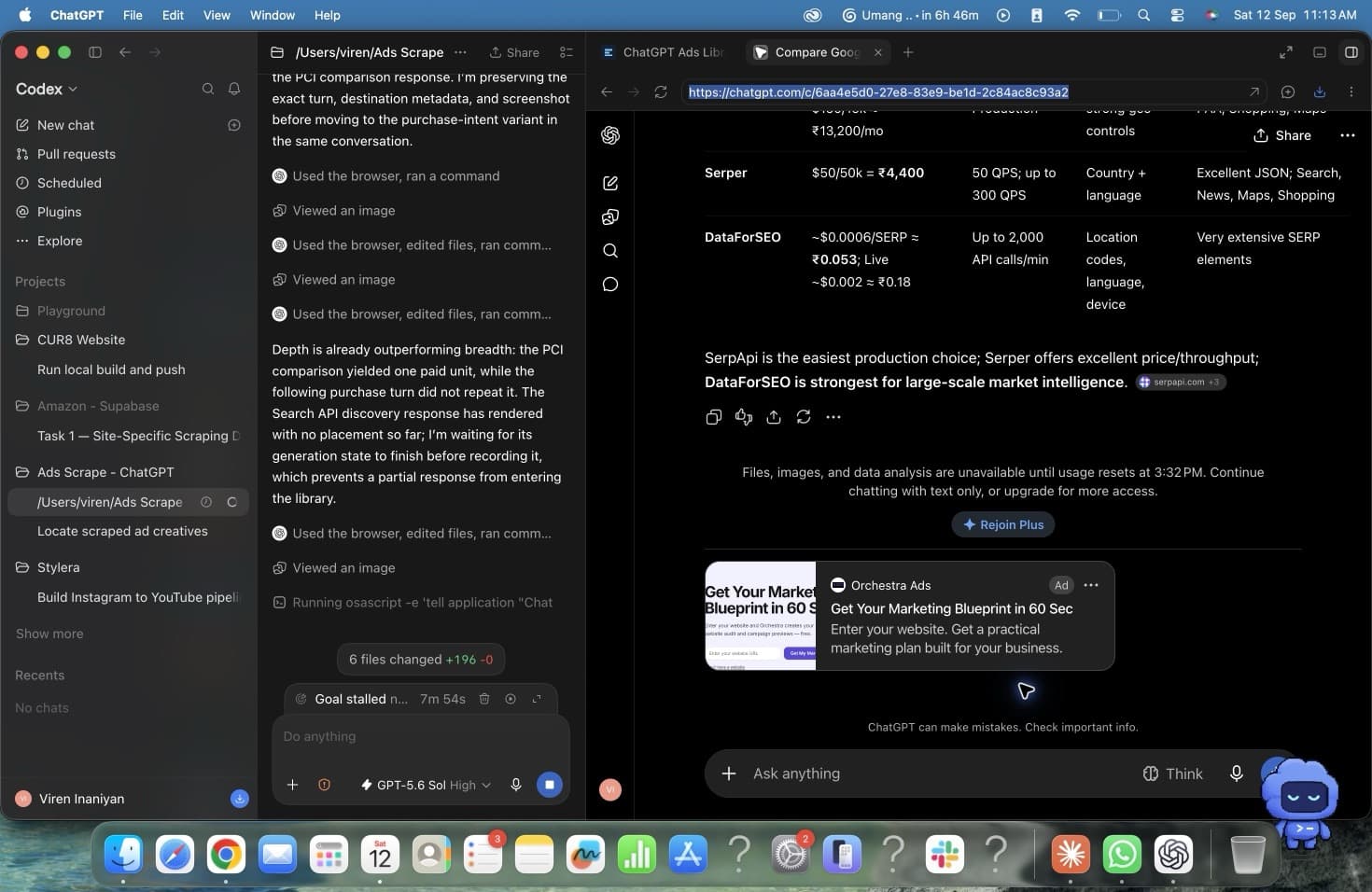This screenshot has width=1372, height=892.
Task: Click Show more under projects
Action: coord(49,634)
